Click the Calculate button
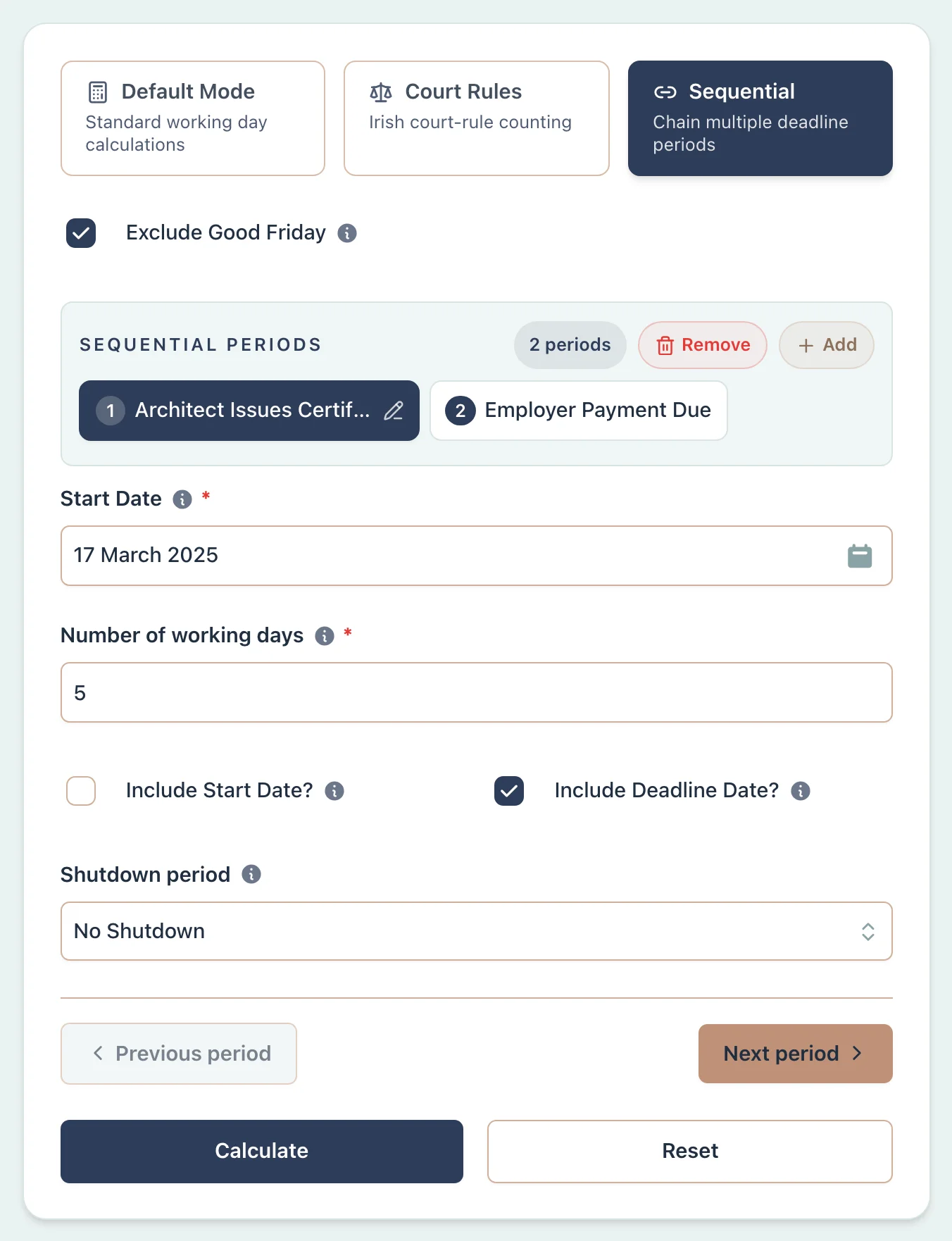 (x=261, y=1152)
